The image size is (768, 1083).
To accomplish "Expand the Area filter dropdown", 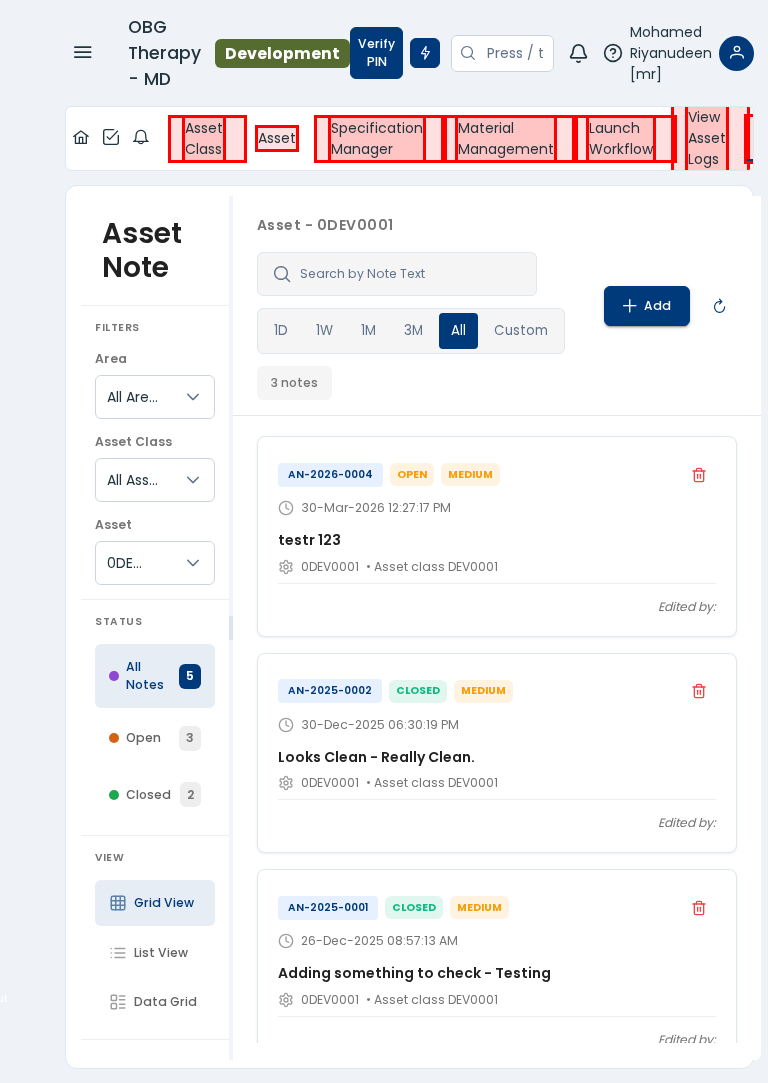I will tap(155, 397).
